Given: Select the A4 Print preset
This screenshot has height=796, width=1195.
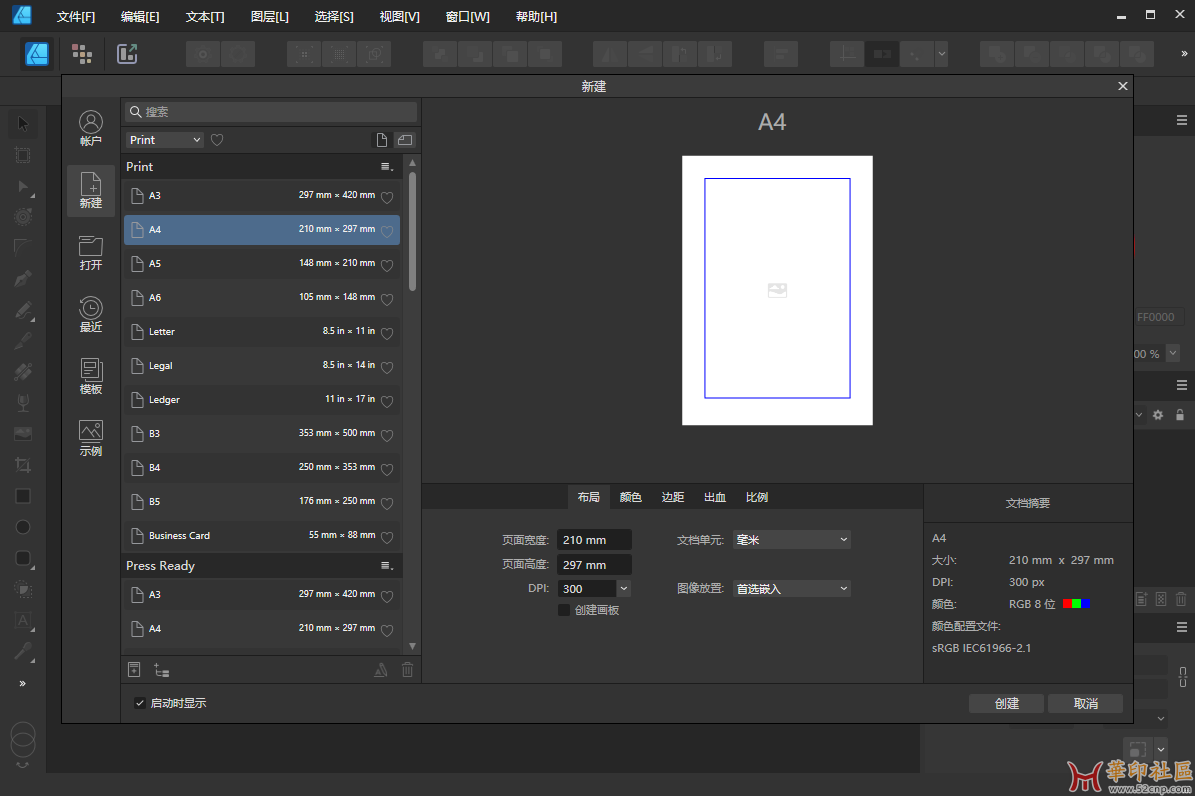Looking at the screenshot, I should click(x=262, y=229).
